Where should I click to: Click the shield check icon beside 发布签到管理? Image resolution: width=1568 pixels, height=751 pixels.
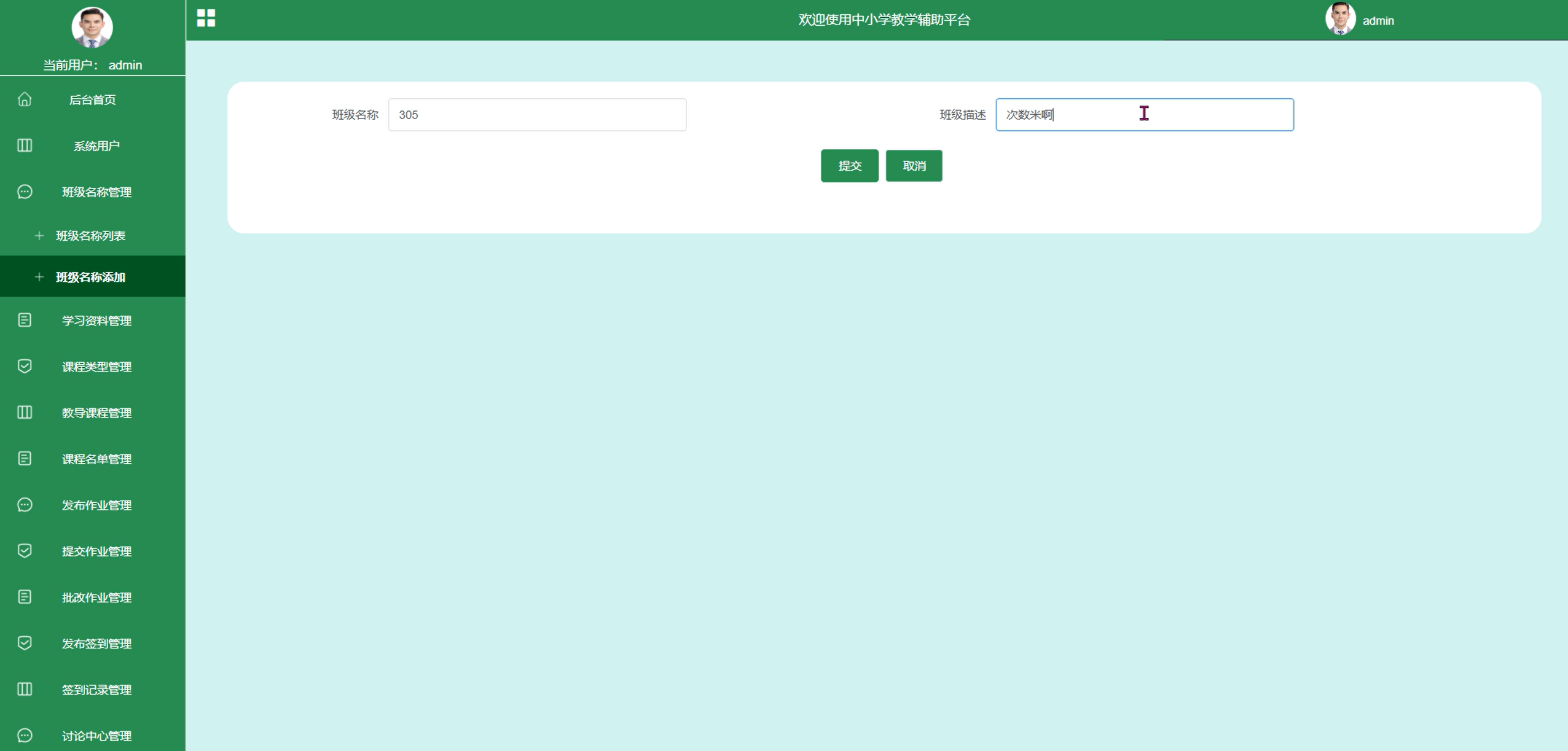pyautogui.click(x=25, y=643)
